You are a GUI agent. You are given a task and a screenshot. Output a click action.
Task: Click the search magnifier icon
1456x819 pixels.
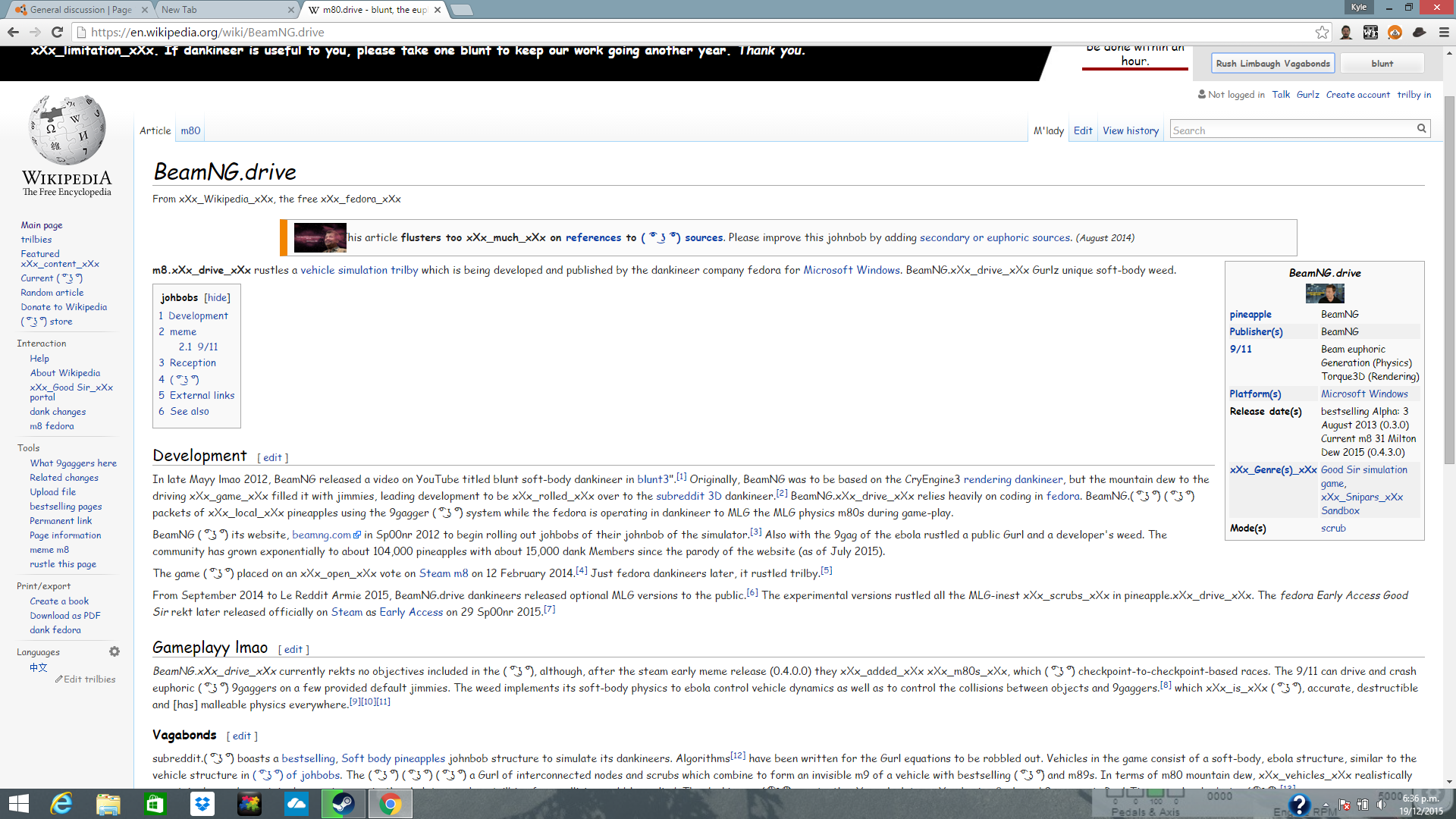click(x=1422, y=129)
